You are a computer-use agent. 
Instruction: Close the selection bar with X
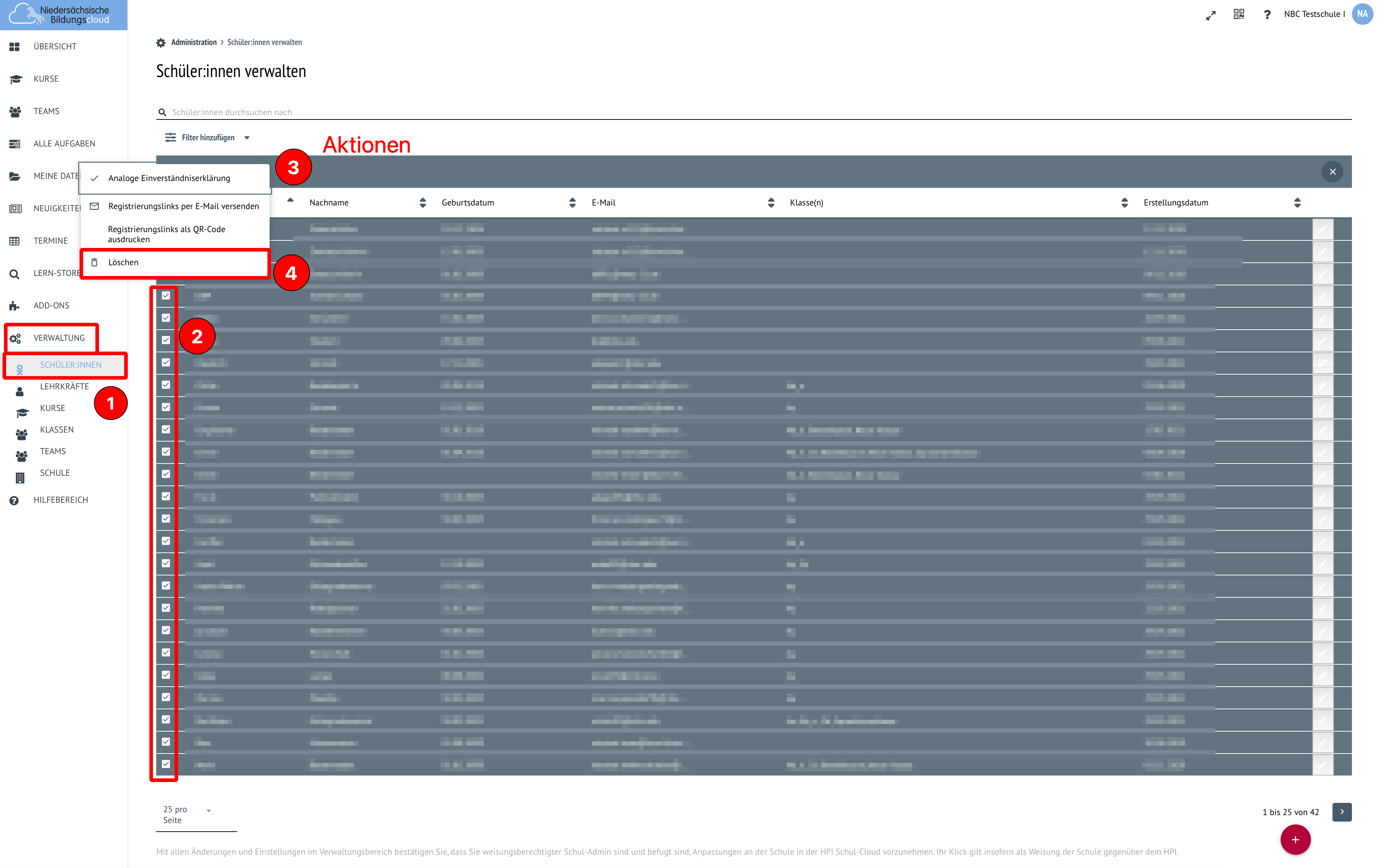(1332, 172)
